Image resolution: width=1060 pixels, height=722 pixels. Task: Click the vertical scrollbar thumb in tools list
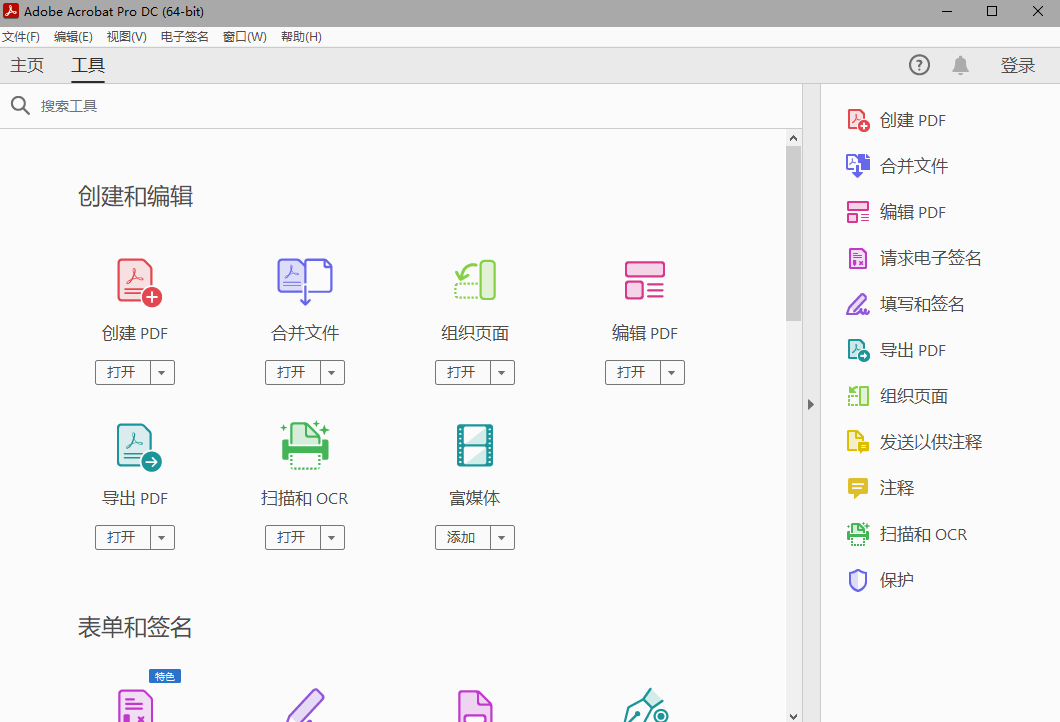793,233
